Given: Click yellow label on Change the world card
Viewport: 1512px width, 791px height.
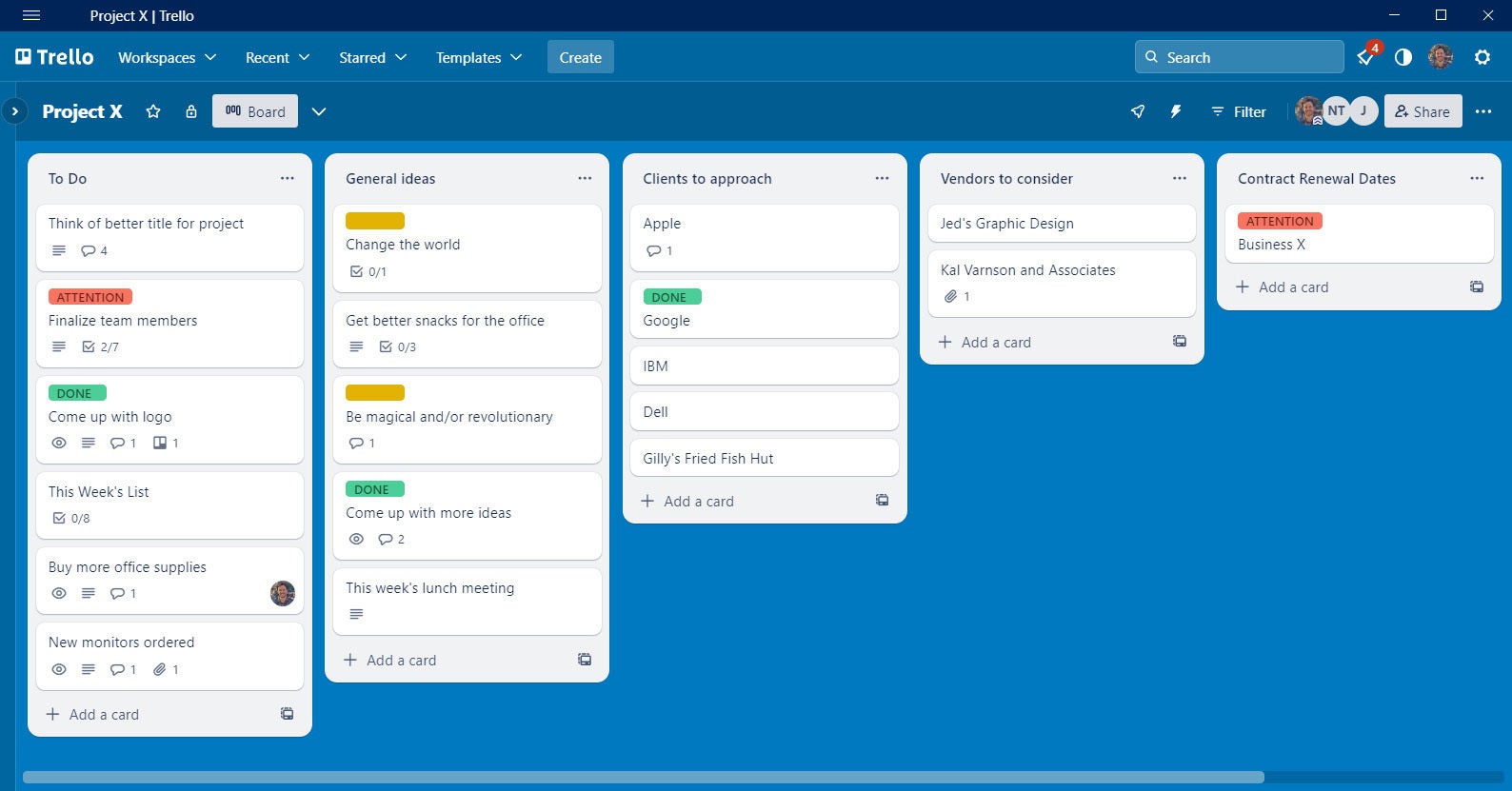Looking at the screenshot, I should [x=375, y=221].
